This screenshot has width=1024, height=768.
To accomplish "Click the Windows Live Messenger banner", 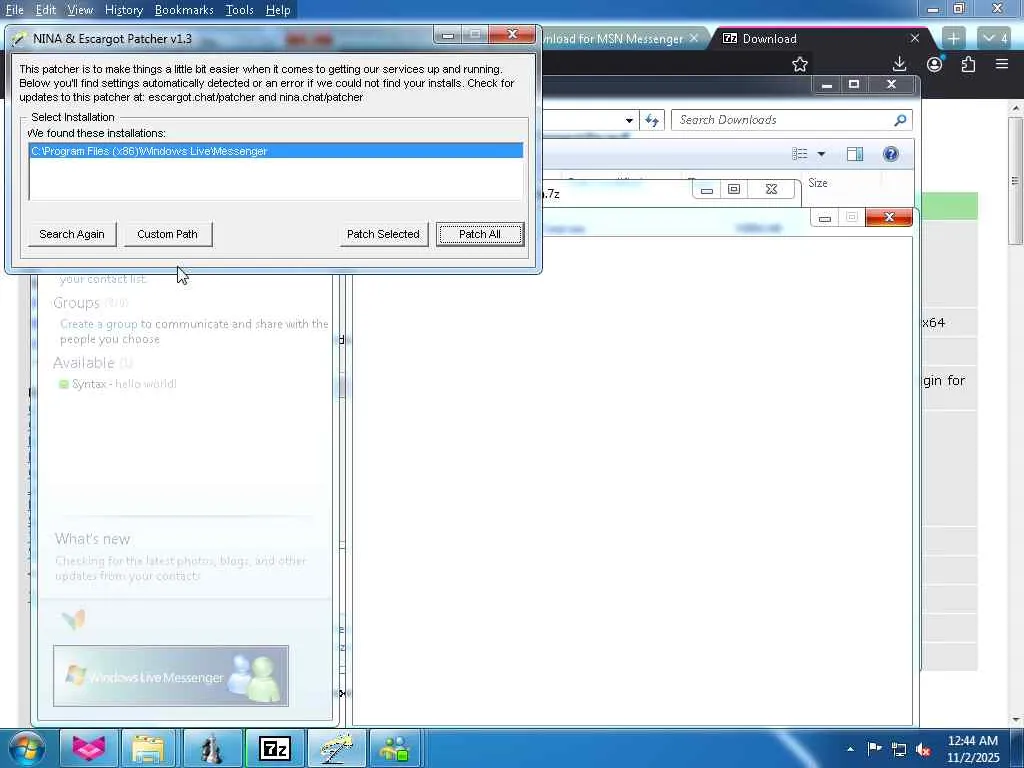I will (x=170, y=676).
